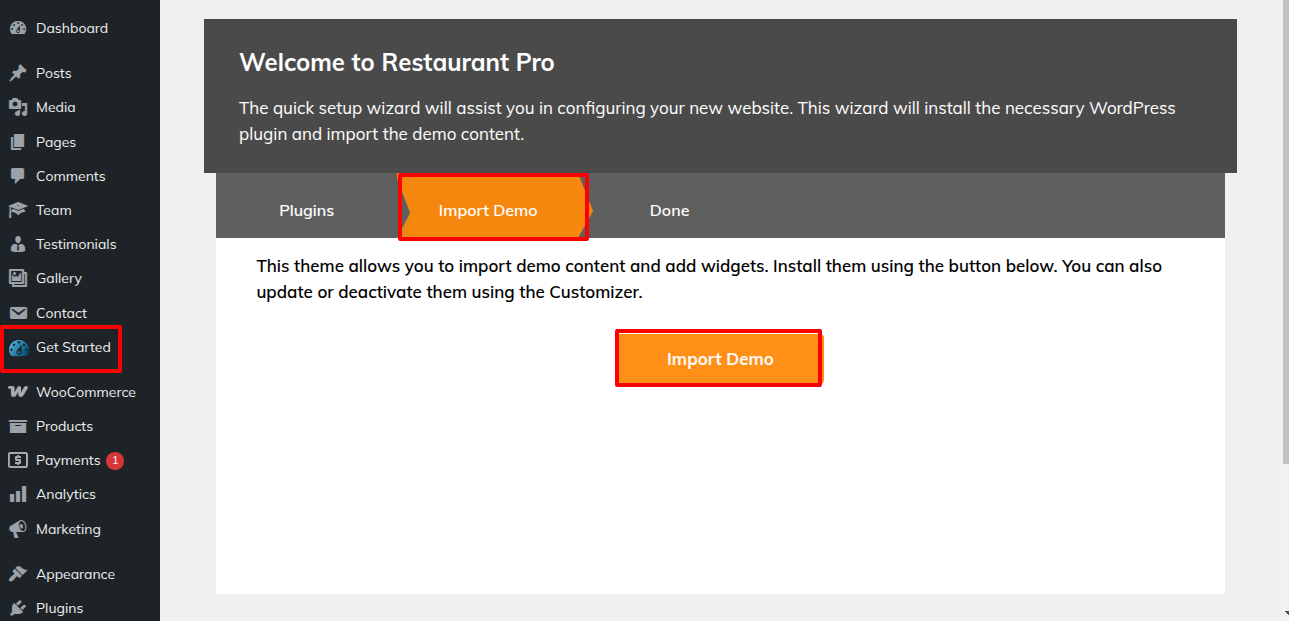Click the Dashboard gauge icon
The image size is (1289, 621).
click(17, 28)
